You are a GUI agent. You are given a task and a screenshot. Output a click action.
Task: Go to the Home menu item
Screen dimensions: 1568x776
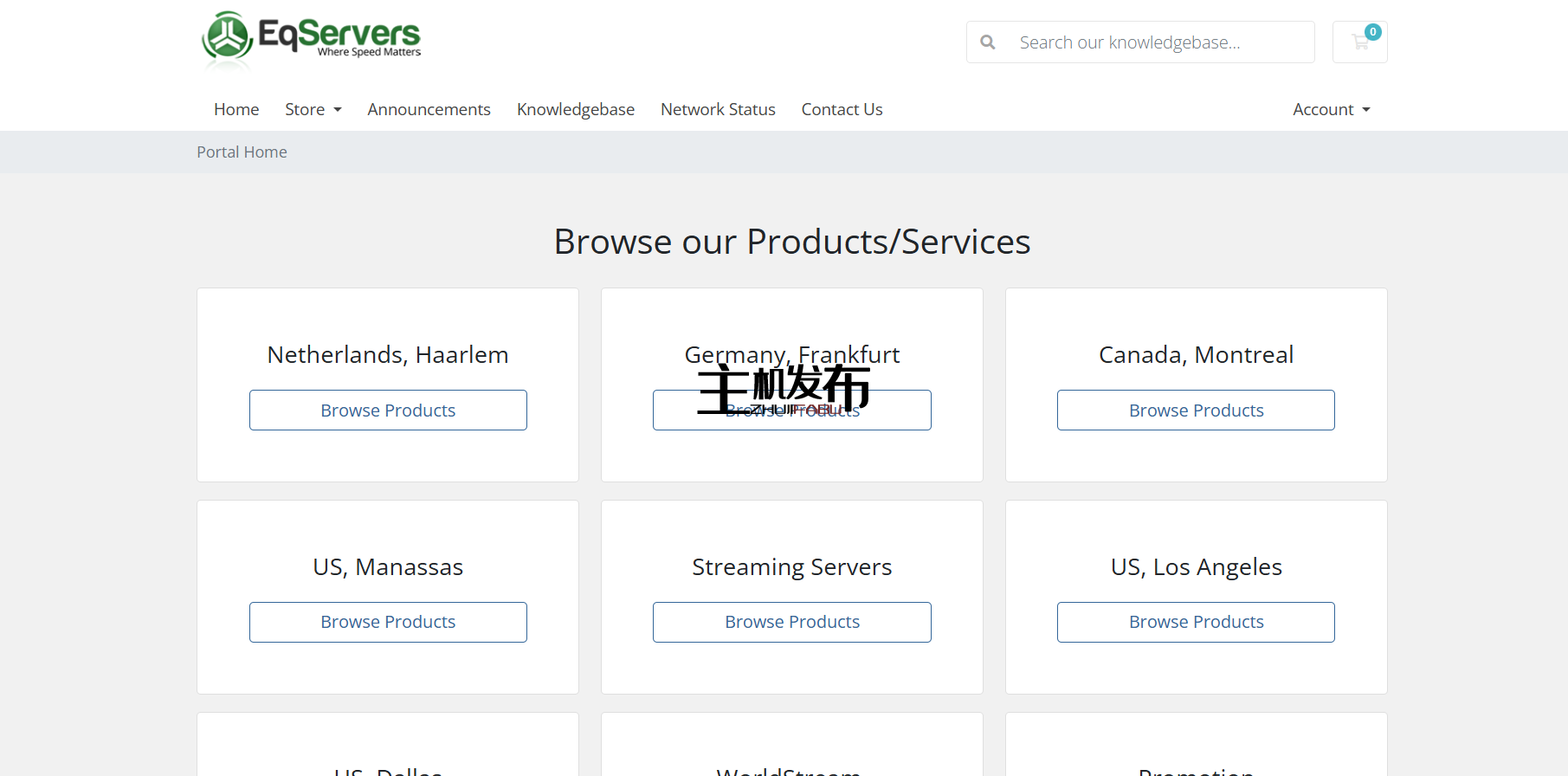click(x=236, y=109)
